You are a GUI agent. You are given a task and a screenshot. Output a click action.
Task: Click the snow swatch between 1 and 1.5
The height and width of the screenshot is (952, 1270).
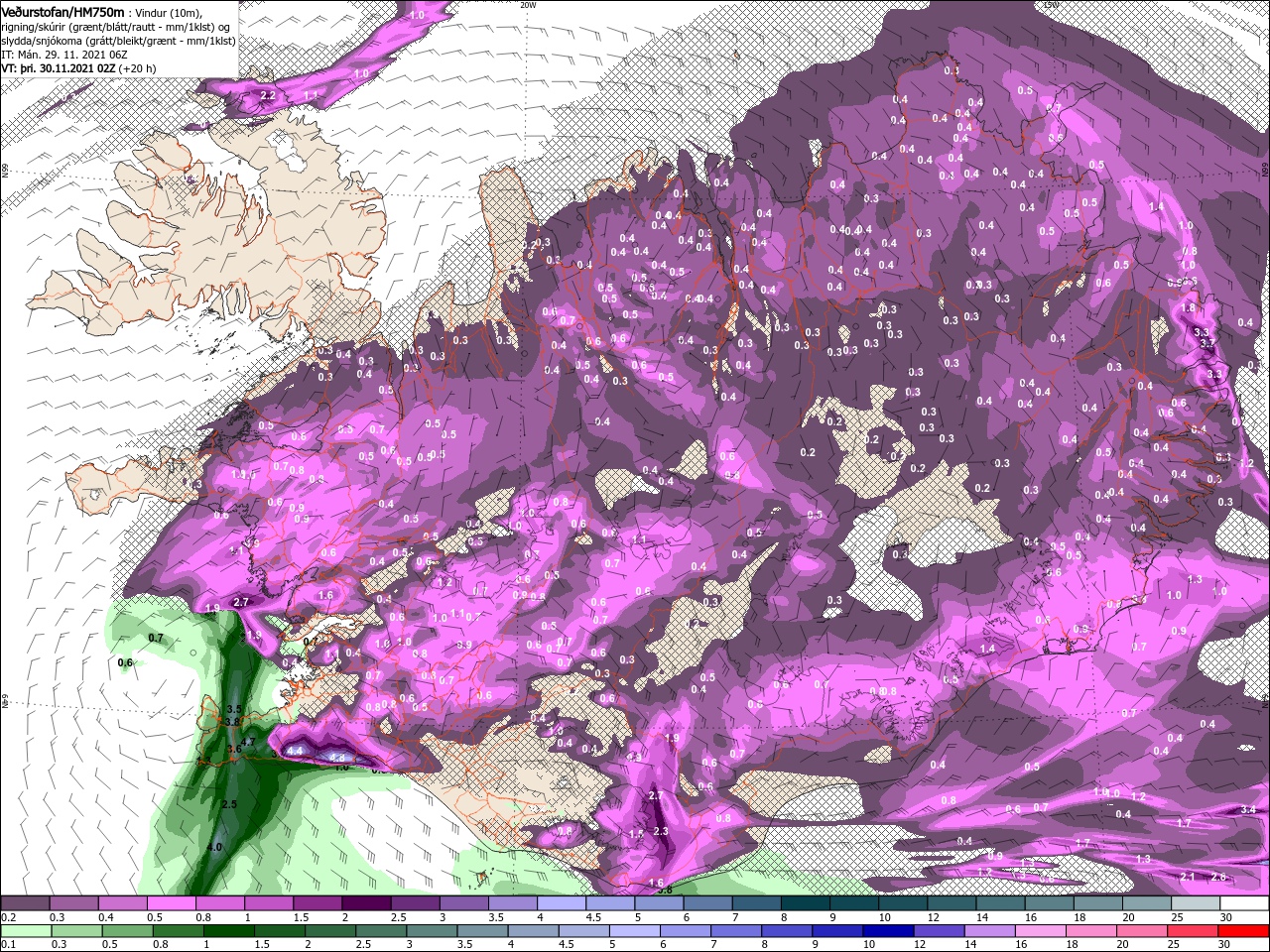click(268, 903)
